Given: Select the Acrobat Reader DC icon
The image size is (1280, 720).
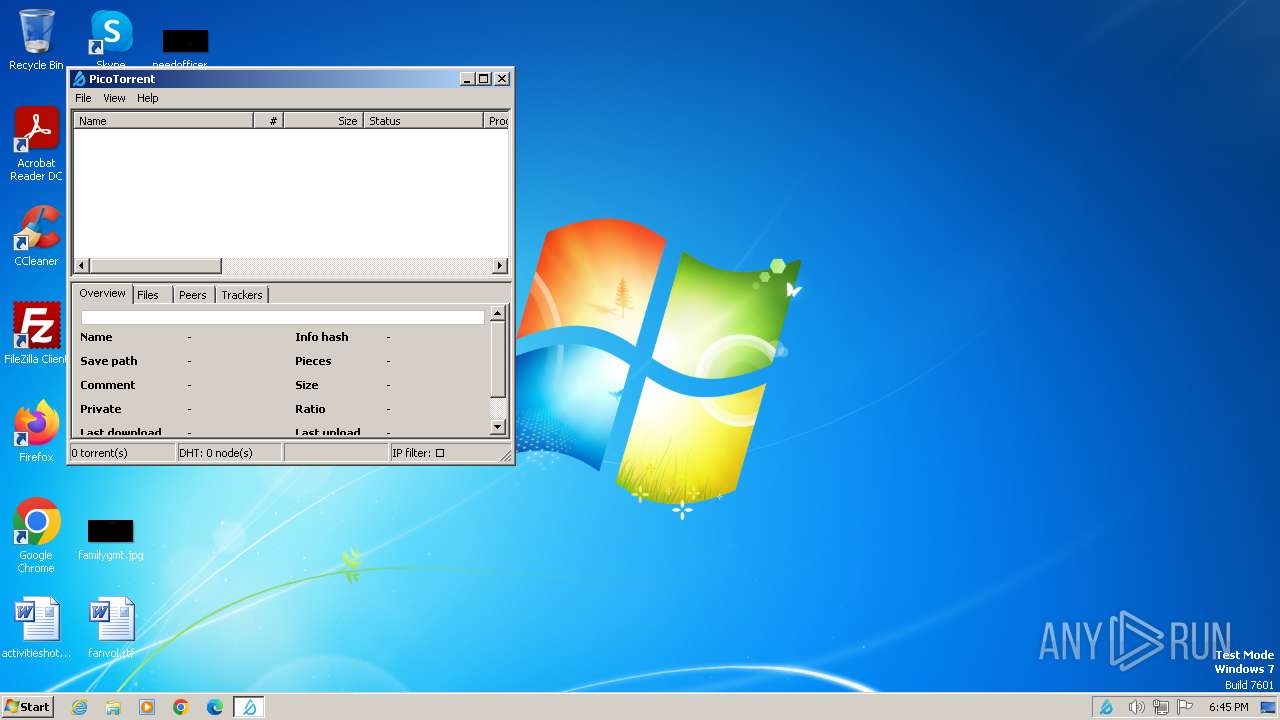Looking at the screenshot, I should coord(36,144).
